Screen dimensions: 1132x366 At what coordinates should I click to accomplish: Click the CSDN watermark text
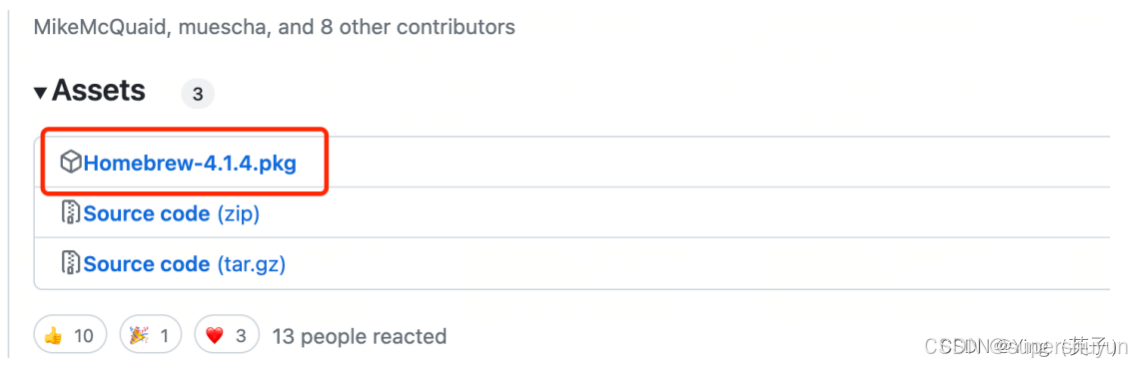click(1025, 347)
